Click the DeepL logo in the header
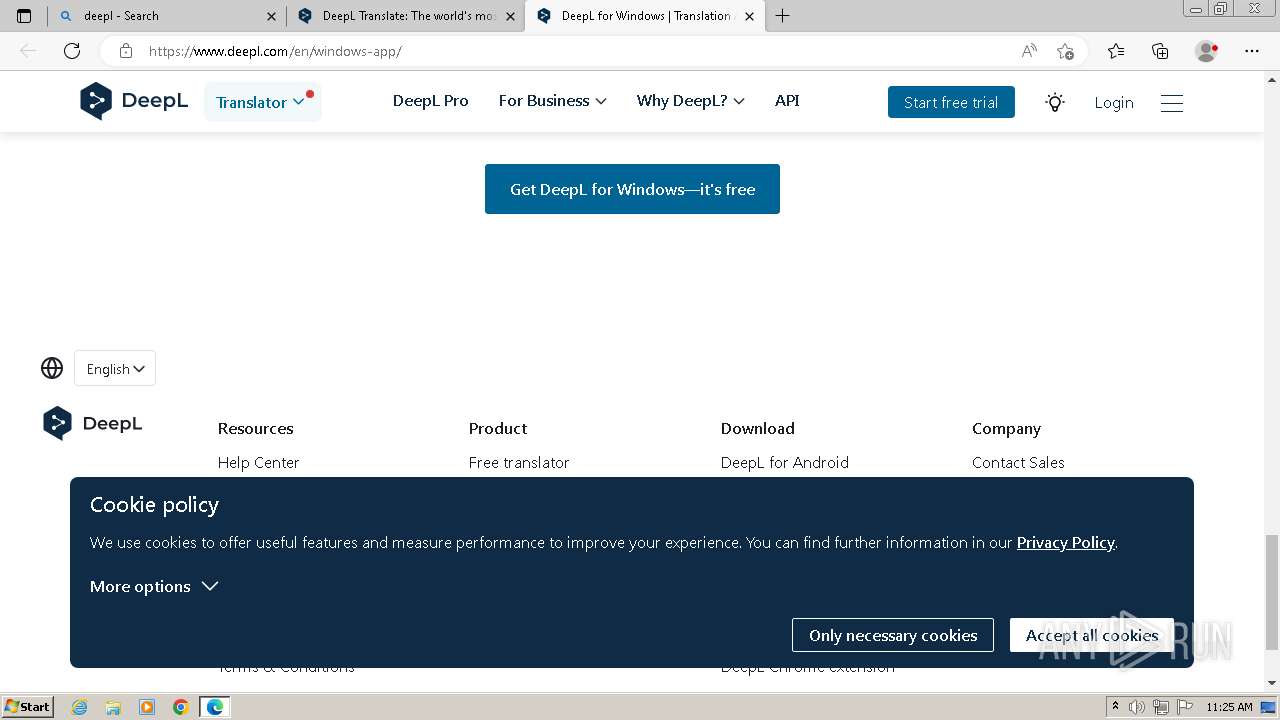1280x720 pixels. coord(134,101)
